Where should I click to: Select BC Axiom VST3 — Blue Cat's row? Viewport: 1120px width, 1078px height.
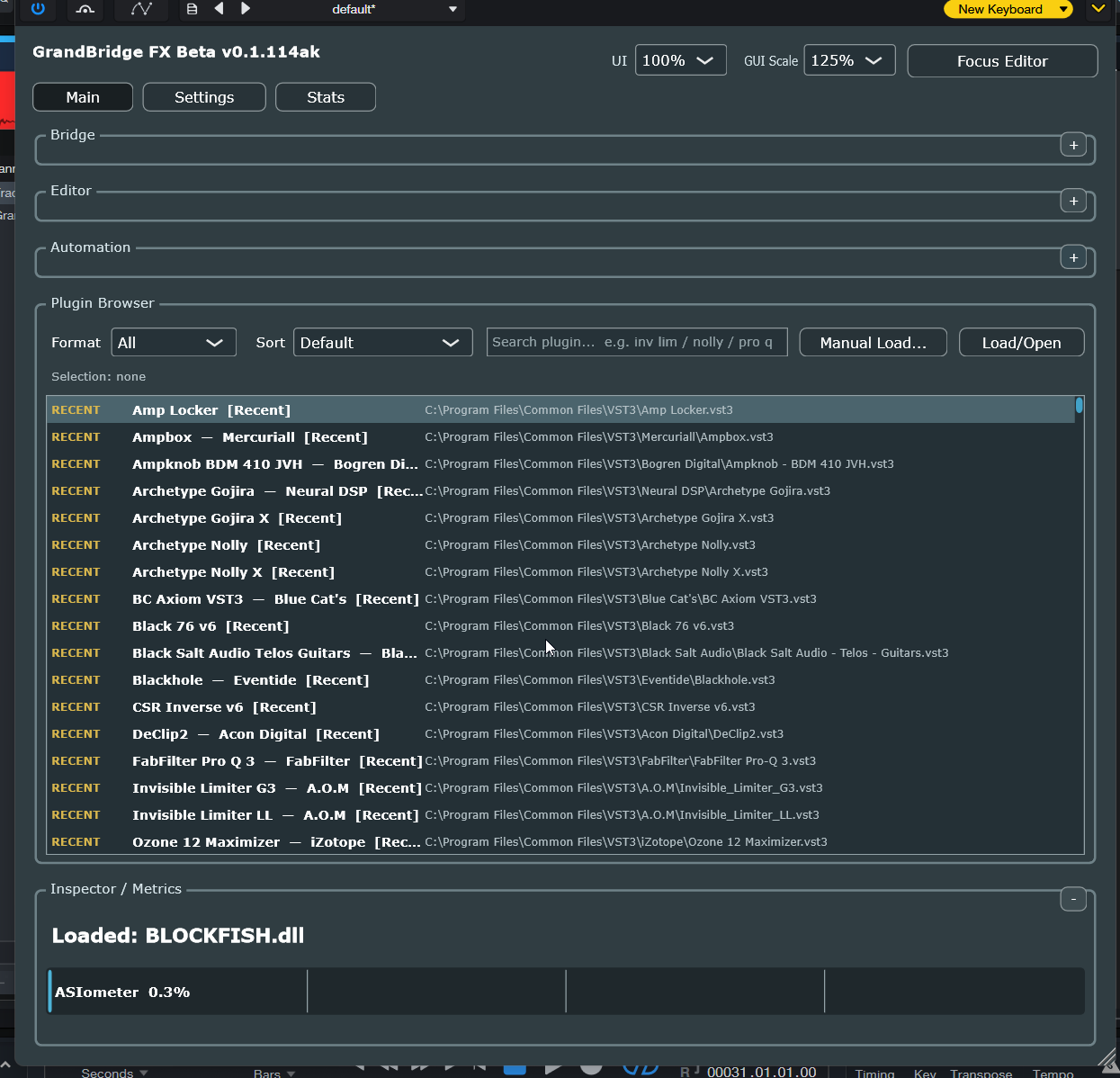pos(560,598)
